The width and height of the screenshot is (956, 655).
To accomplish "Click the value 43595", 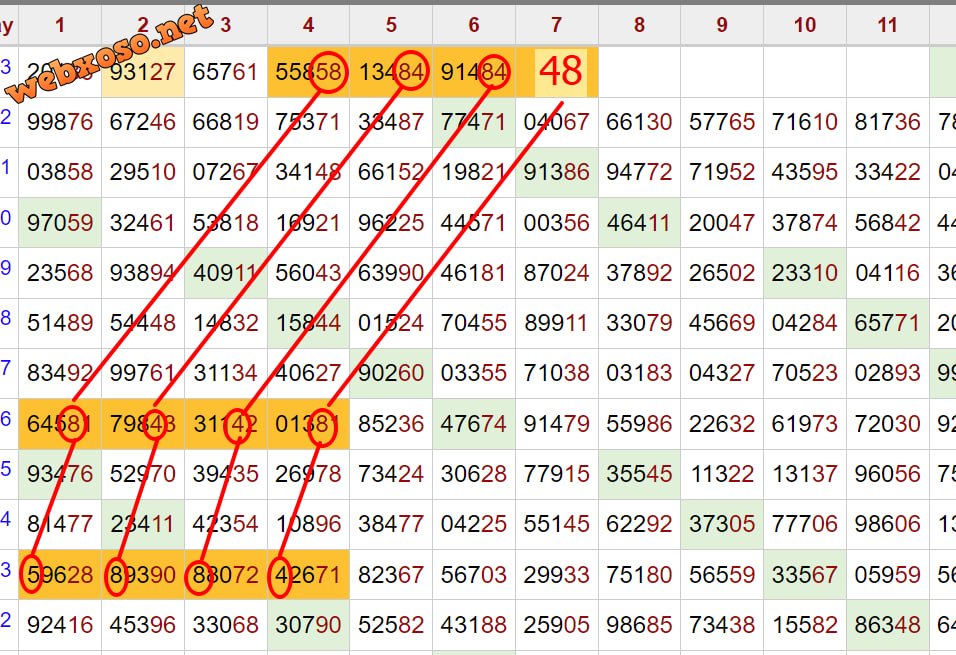I will click(x=805, y=173).
